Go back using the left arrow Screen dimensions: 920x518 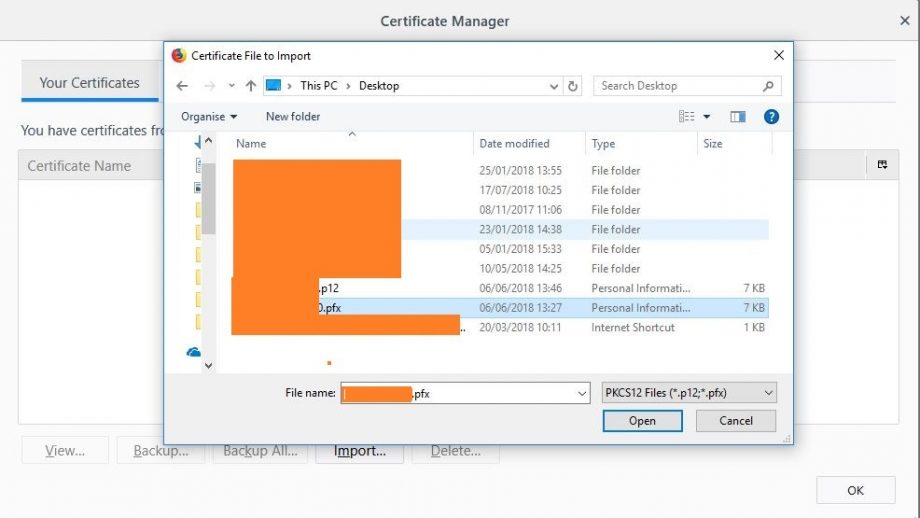click(182, 86)
